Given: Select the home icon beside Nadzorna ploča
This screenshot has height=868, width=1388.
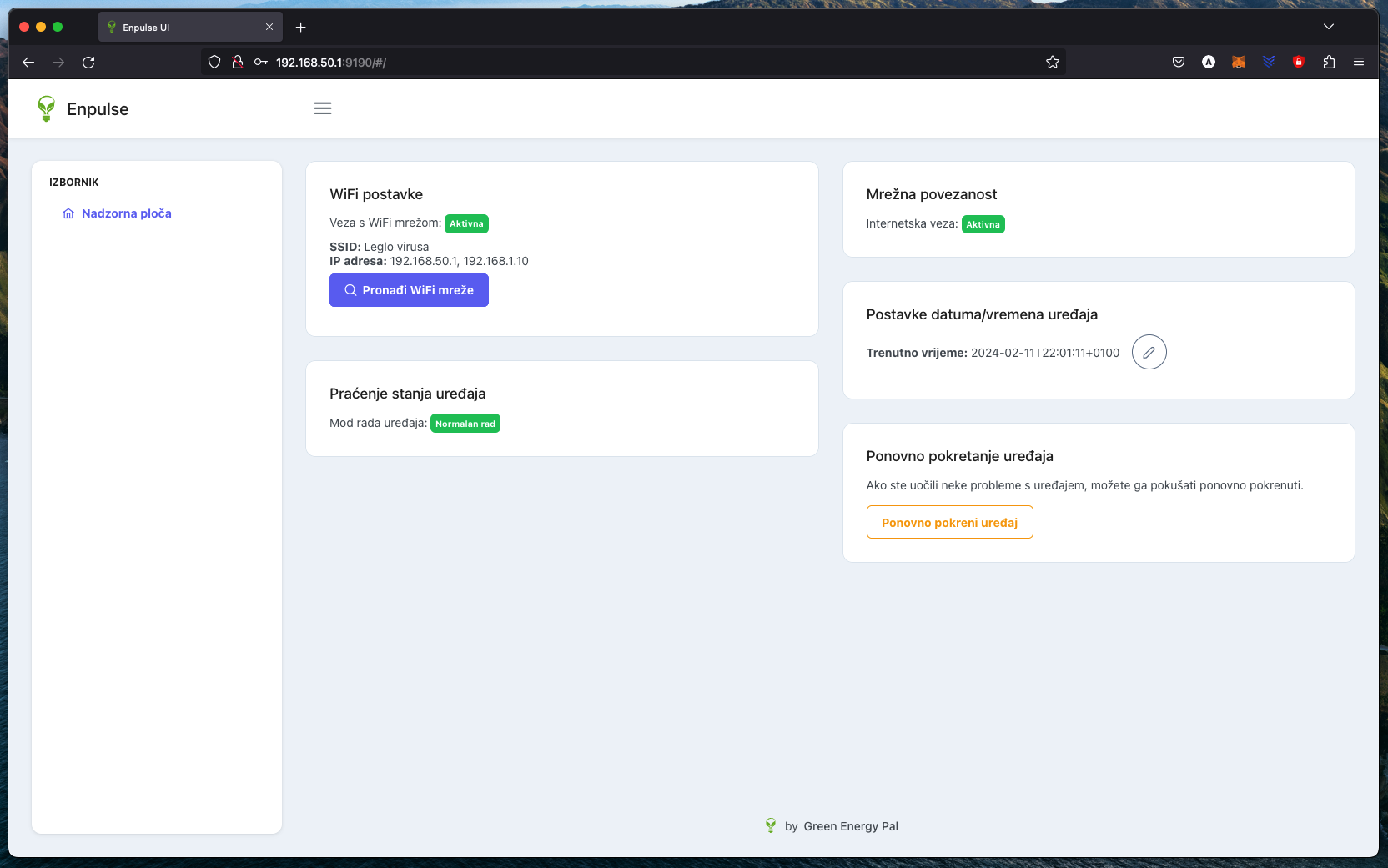Looking at the screenshot, I should click(x=68, y=213).
